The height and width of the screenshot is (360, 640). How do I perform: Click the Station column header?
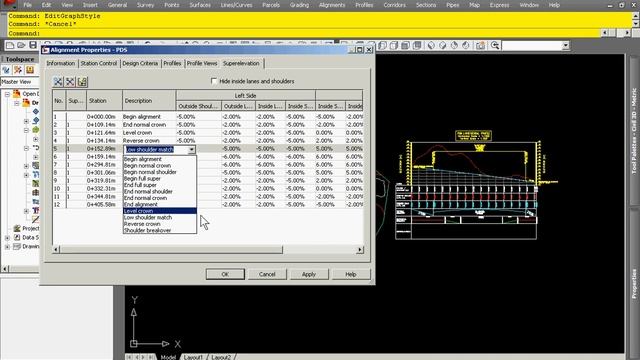(104, 100)
